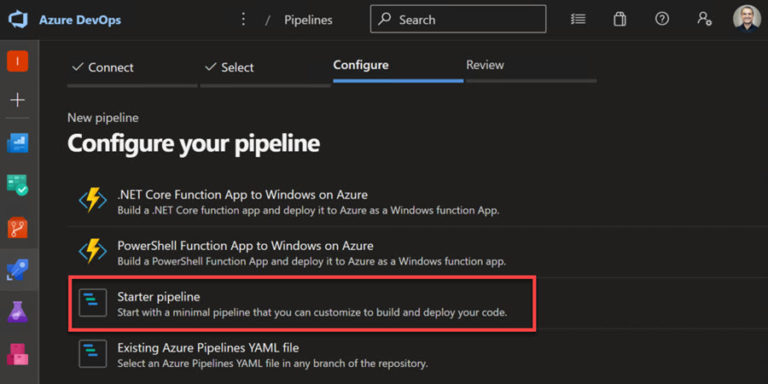Click the Starter pipeline YAML icon
This screenshot has height=384, width=768.
pos(93,303)
